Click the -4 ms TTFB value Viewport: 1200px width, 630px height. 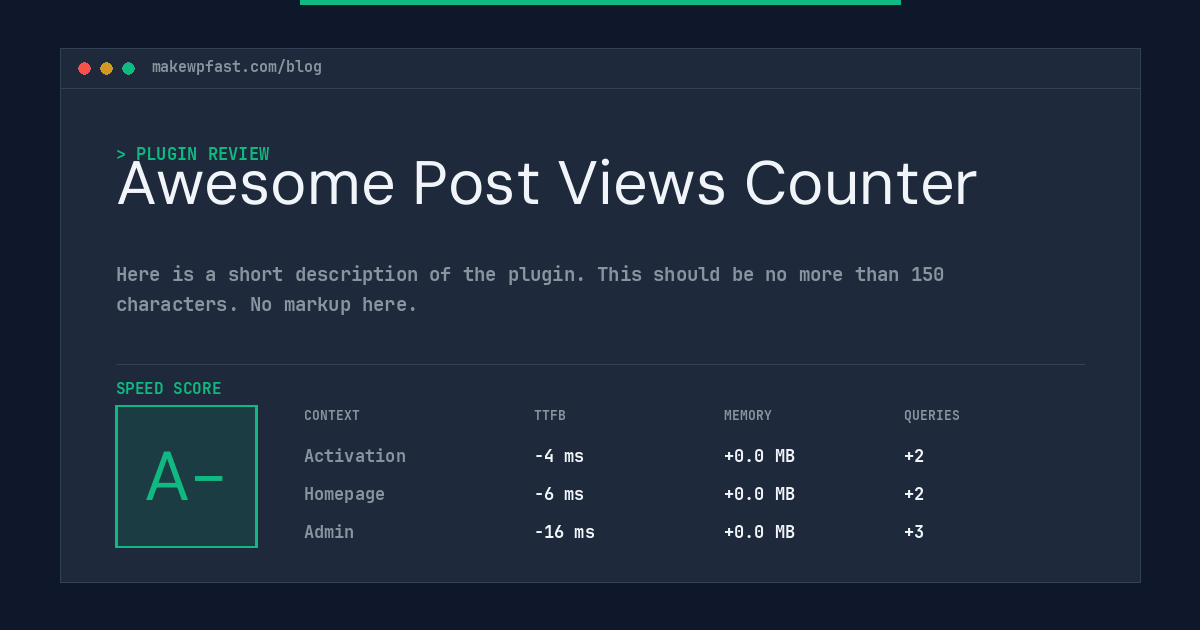(x=559, y=456)
